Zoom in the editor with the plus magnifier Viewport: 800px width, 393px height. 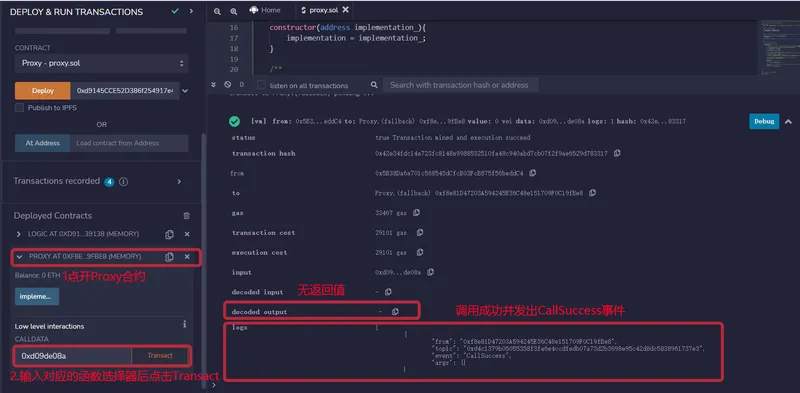234,11
